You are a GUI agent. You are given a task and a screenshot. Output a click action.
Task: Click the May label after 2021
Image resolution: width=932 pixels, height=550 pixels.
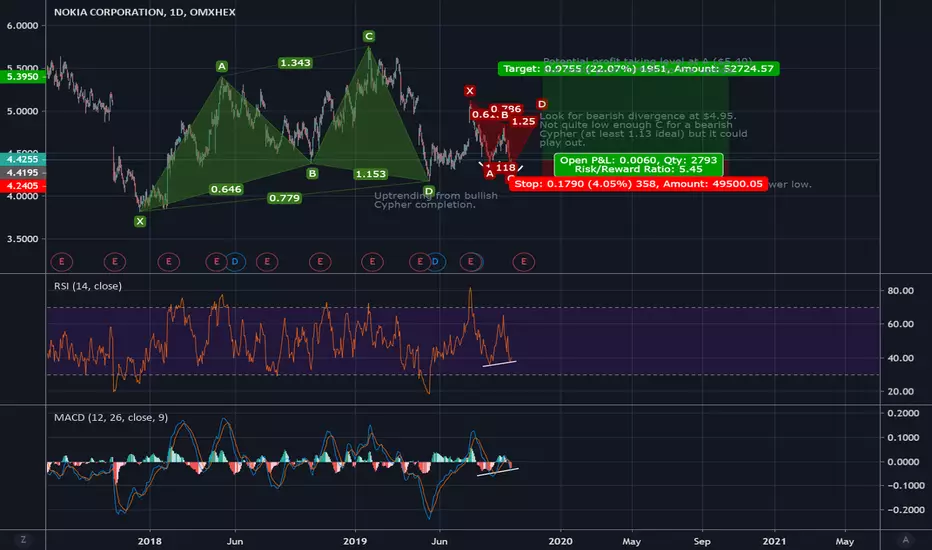point(845,541)
